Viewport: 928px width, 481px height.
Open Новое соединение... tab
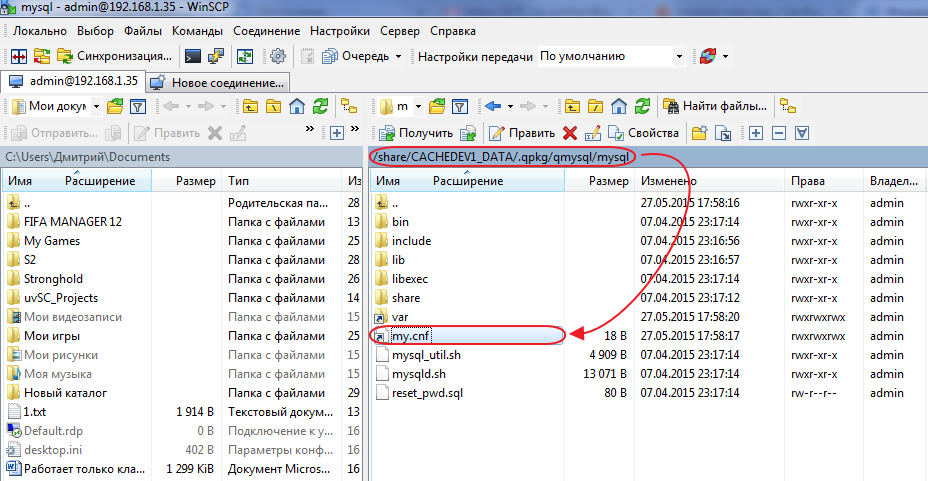coord(217,83)
